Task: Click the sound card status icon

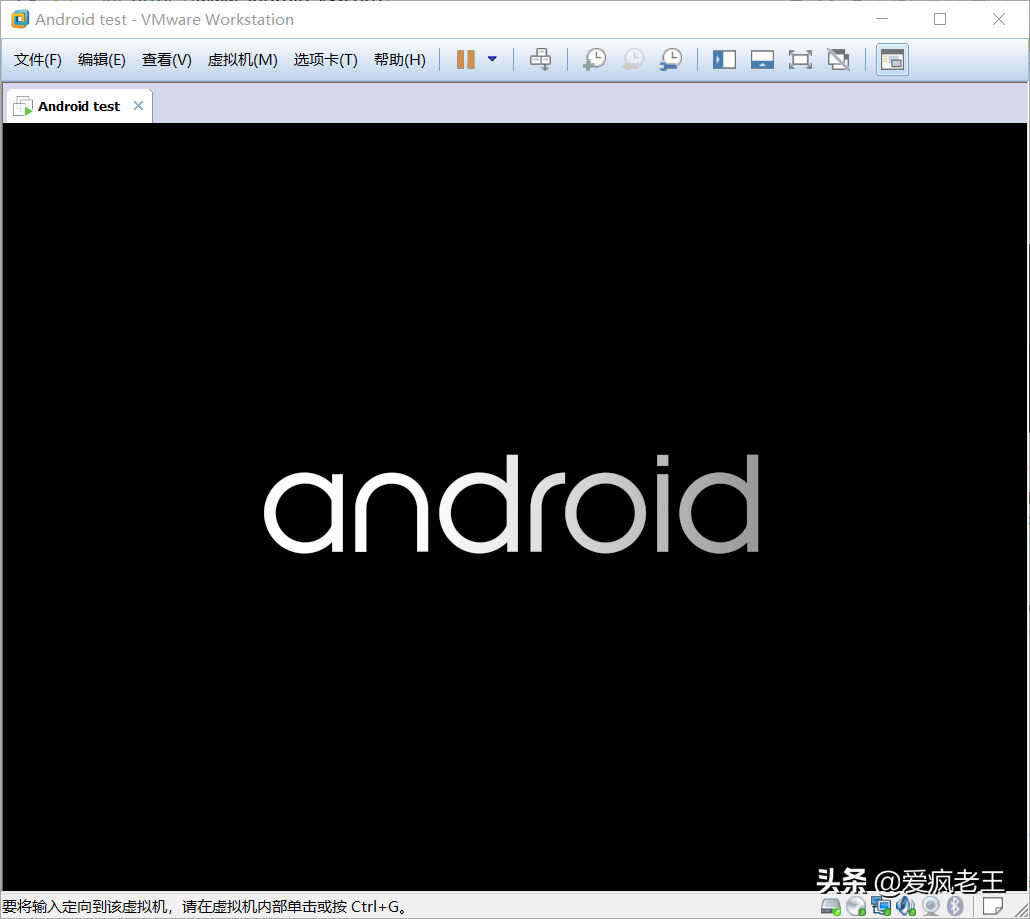Action: pyautogui.click(x=906, y=907)
